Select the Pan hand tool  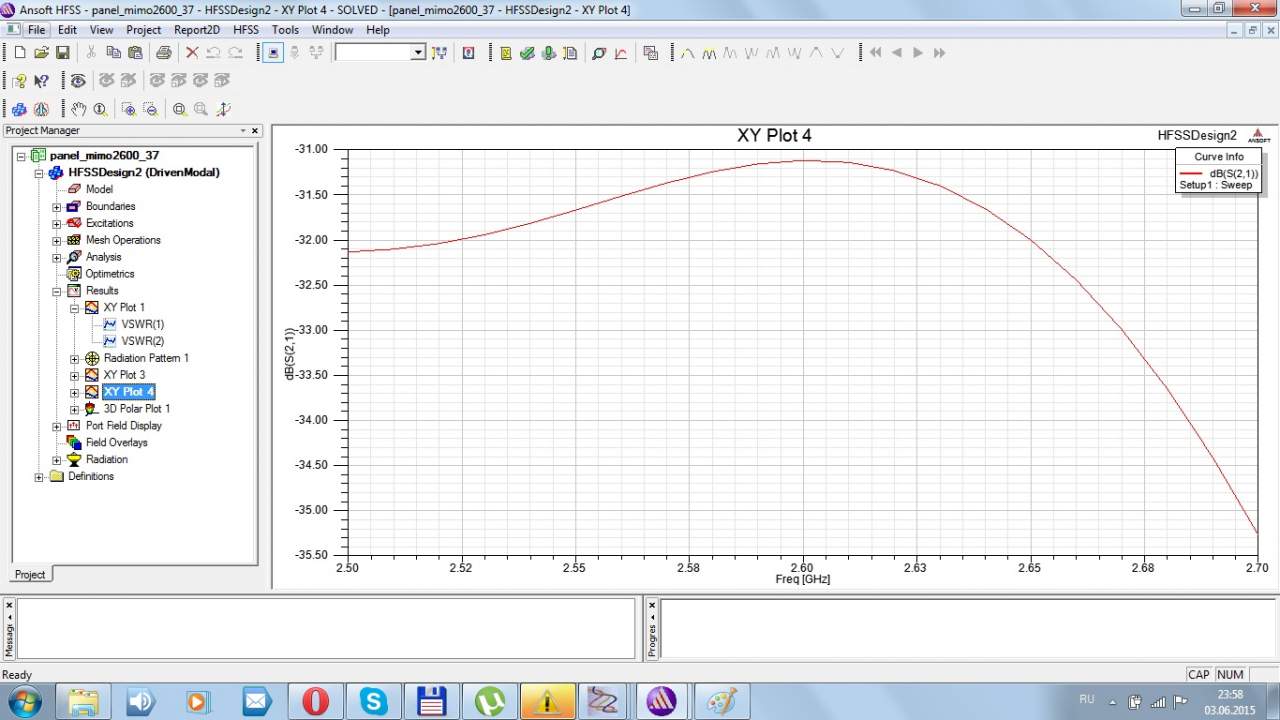(x=79, y=109)
